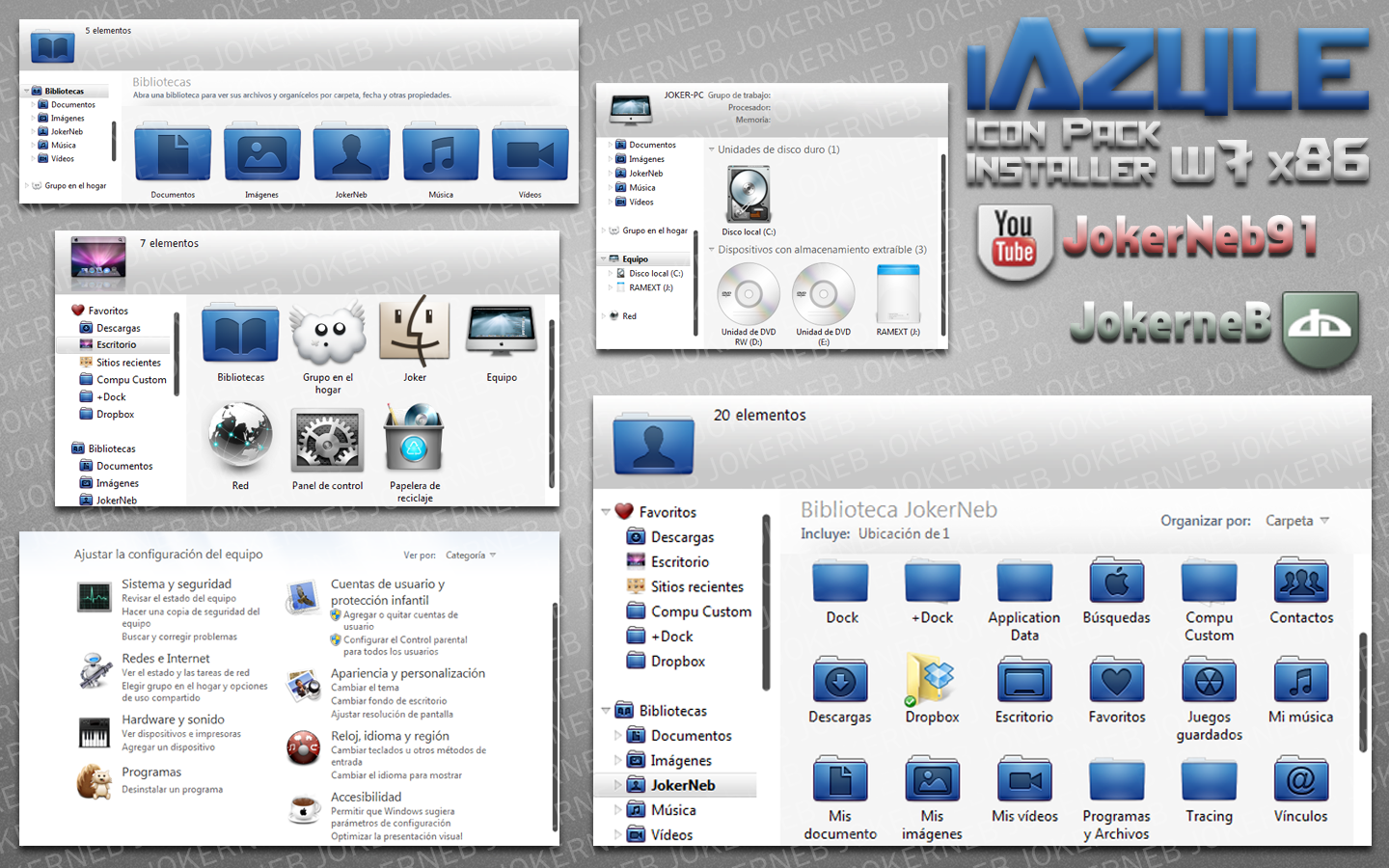
Task: Open Contactos folder in Biblioteca JokerNeb
Action: pyautogui.click(x=1301, y=581)
